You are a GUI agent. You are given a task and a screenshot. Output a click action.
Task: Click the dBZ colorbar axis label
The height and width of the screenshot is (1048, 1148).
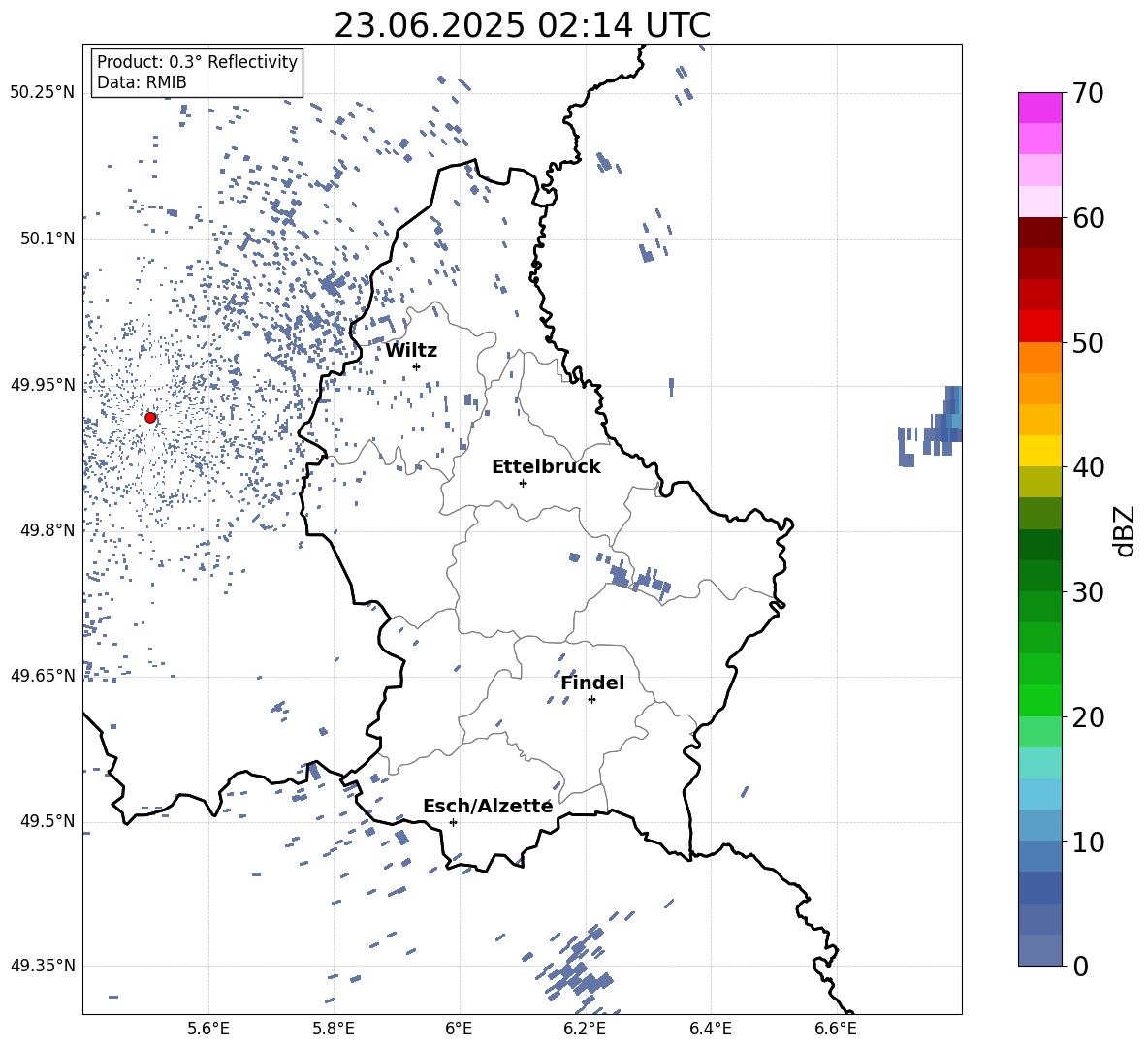[1124, 530]
